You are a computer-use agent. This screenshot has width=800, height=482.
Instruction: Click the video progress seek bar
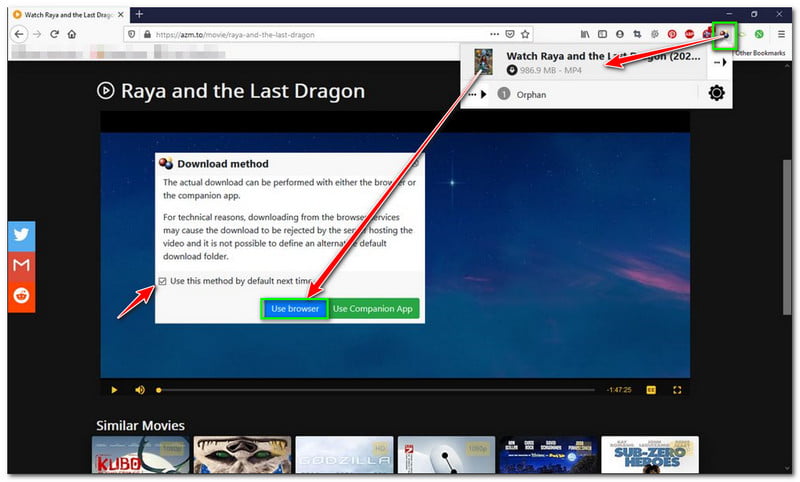point(377,390)
